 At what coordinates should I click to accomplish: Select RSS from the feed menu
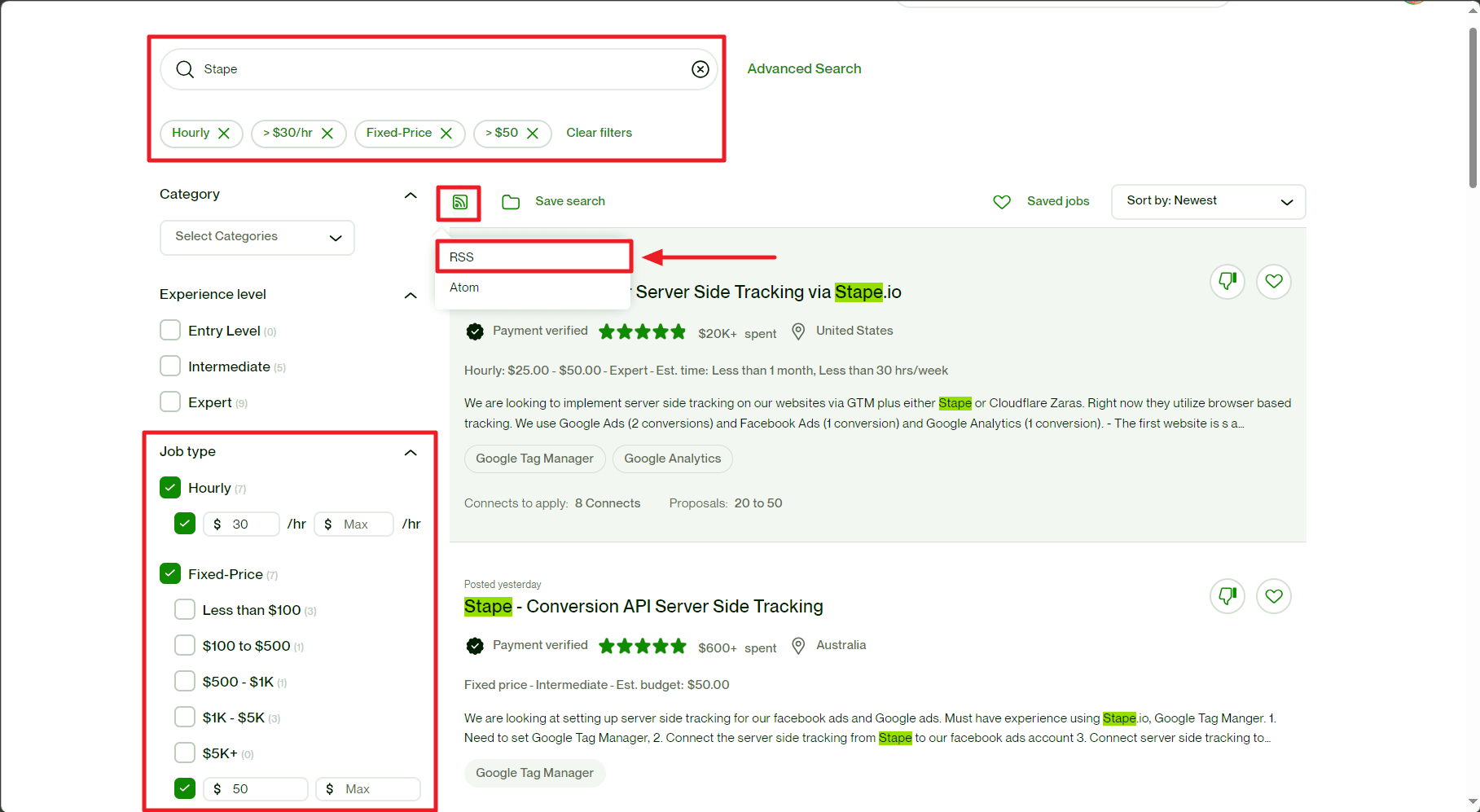click(534, 257)
